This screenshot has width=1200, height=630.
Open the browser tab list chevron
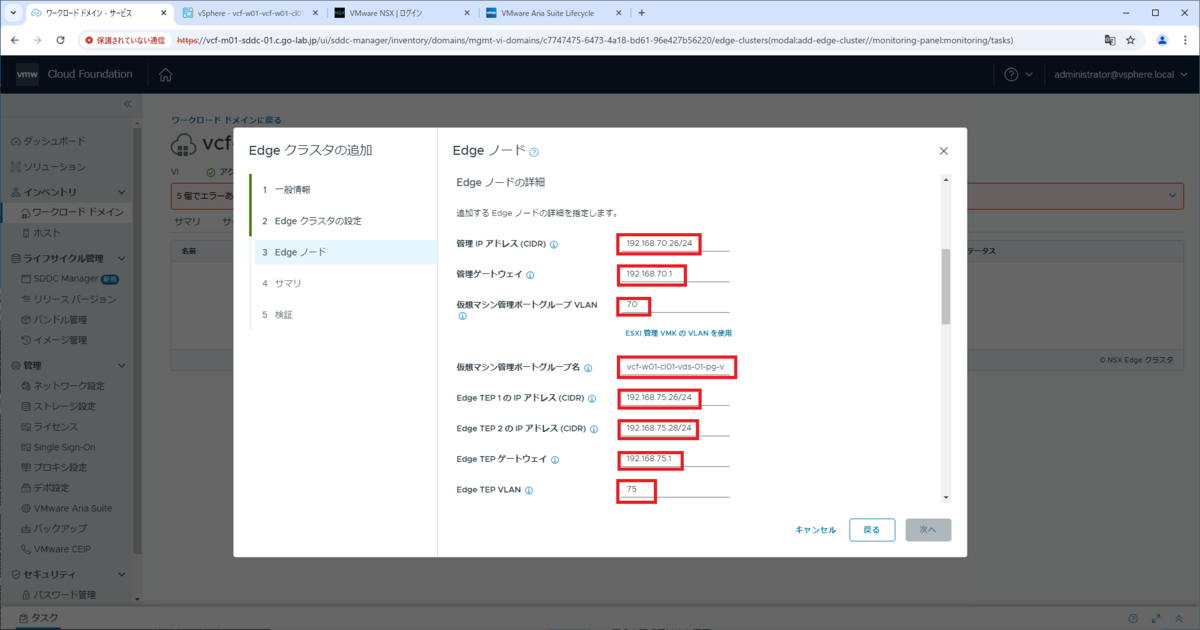14,13
